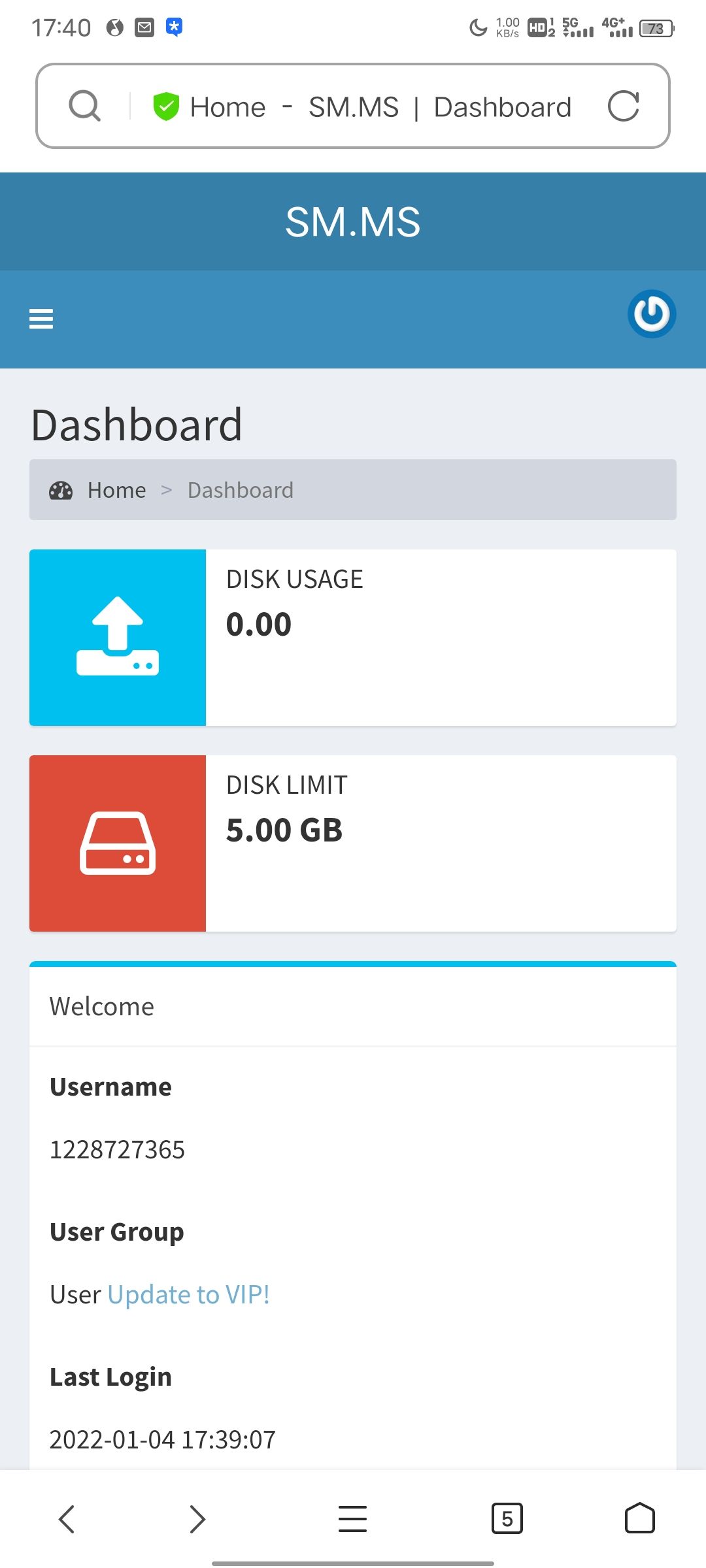Tap the address bar page title field
The image size is (706, 1568).
coord(381,106)
